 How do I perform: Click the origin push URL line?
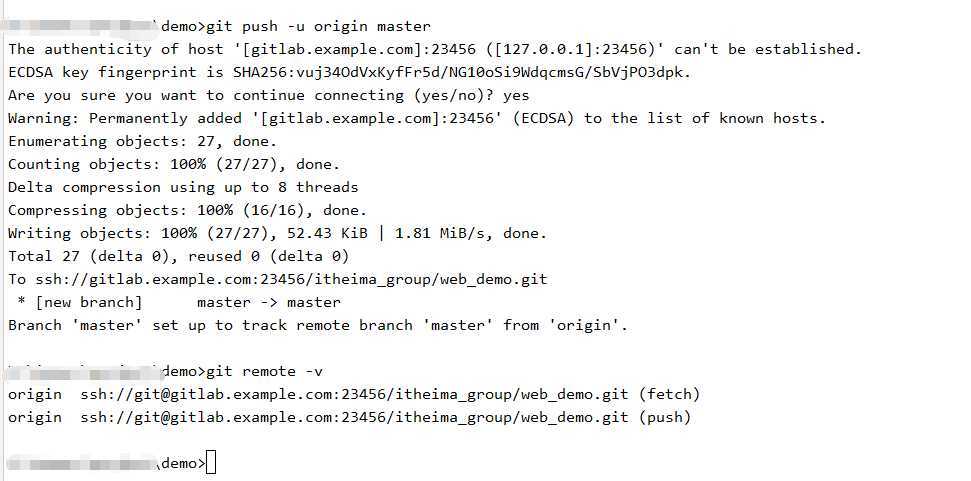coord(349,417)
